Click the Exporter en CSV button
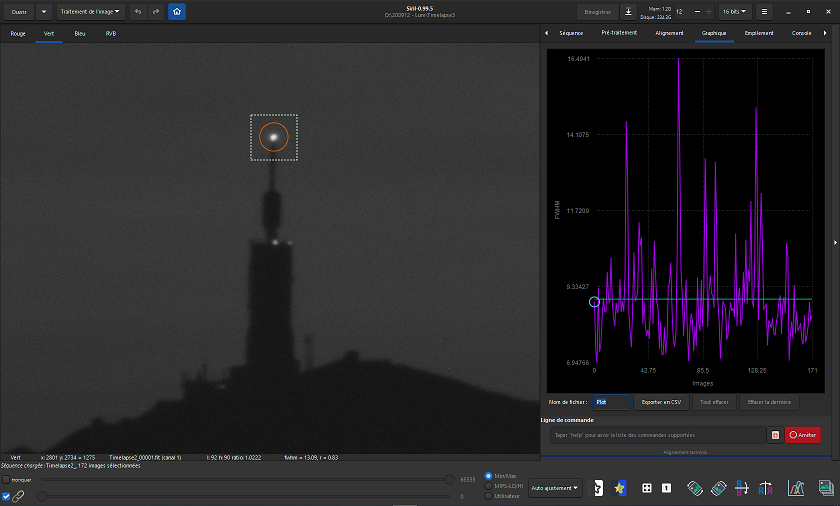This screenshot has width=840, height=506. 659,402
